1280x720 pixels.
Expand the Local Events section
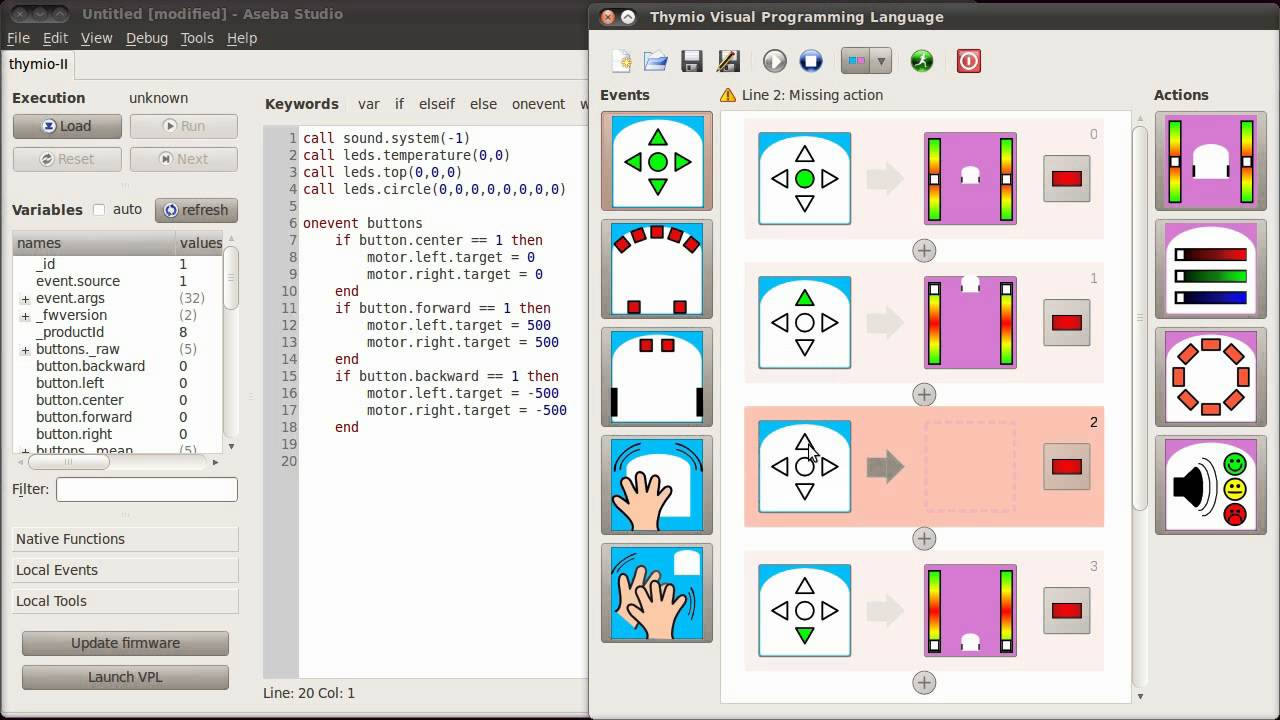125,570
